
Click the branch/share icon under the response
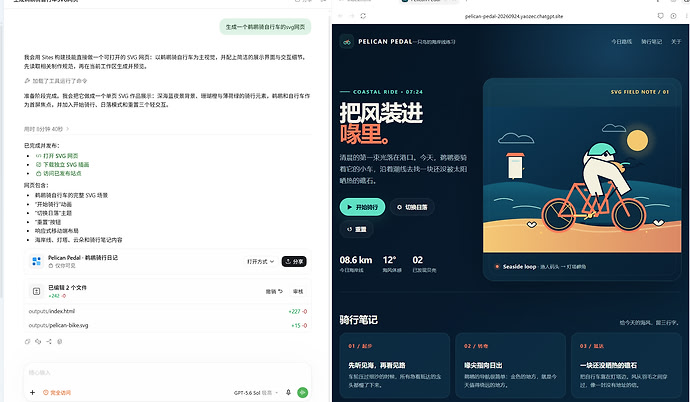49,341
